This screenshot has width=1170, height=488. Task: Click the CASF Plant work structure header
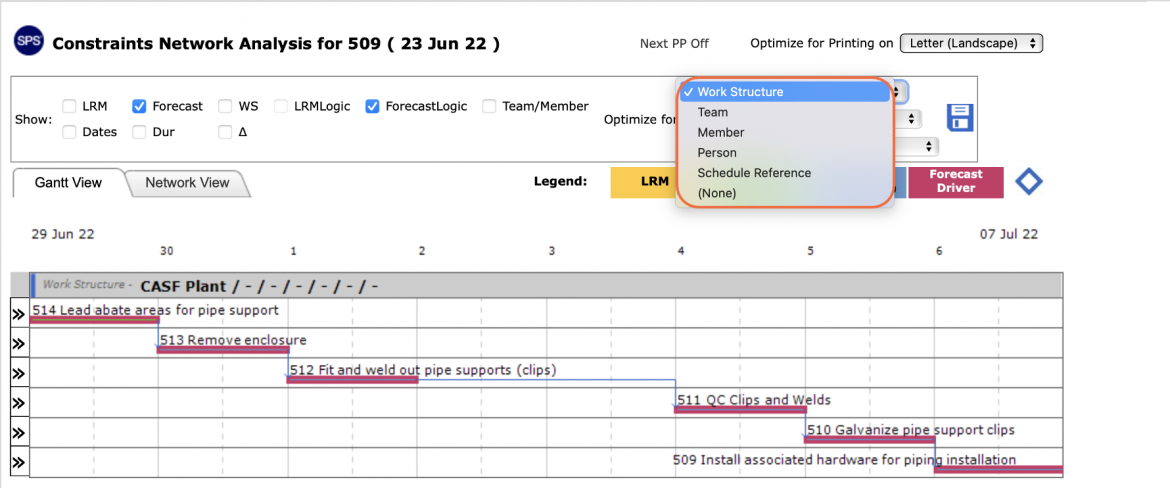pyautogui.click(x=545, y=285)
